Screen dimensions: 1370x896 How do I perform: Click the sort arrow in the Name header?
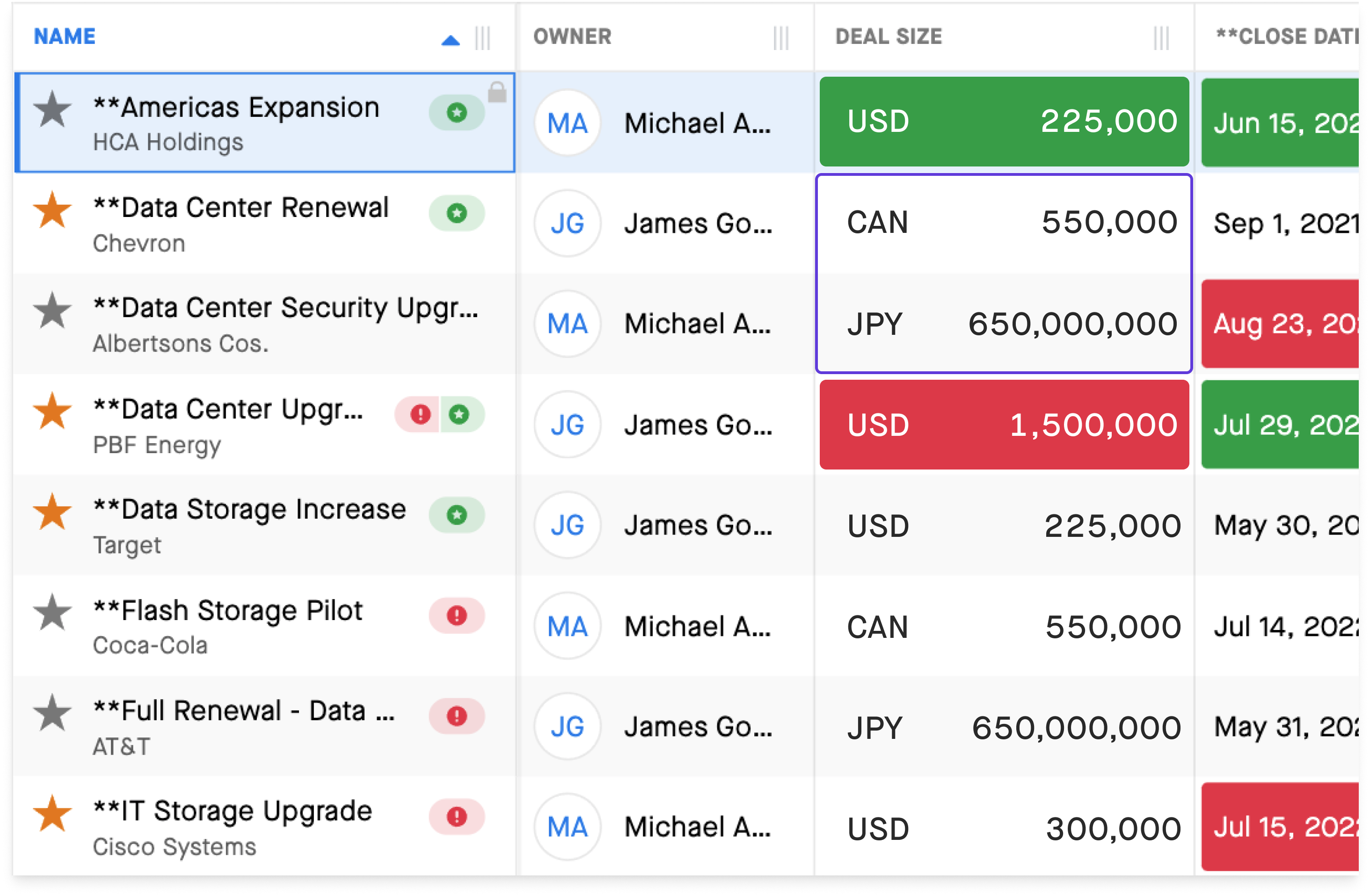tap(450, 40)
